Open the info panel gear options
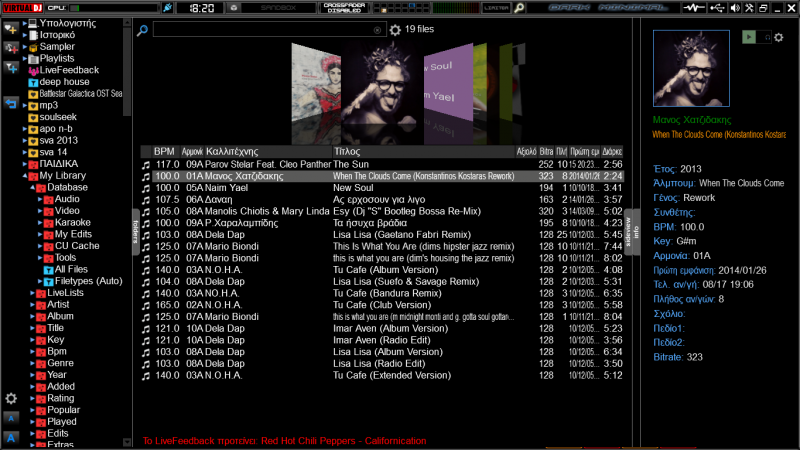Screen dimensions: 800x450 coord(779,37)
